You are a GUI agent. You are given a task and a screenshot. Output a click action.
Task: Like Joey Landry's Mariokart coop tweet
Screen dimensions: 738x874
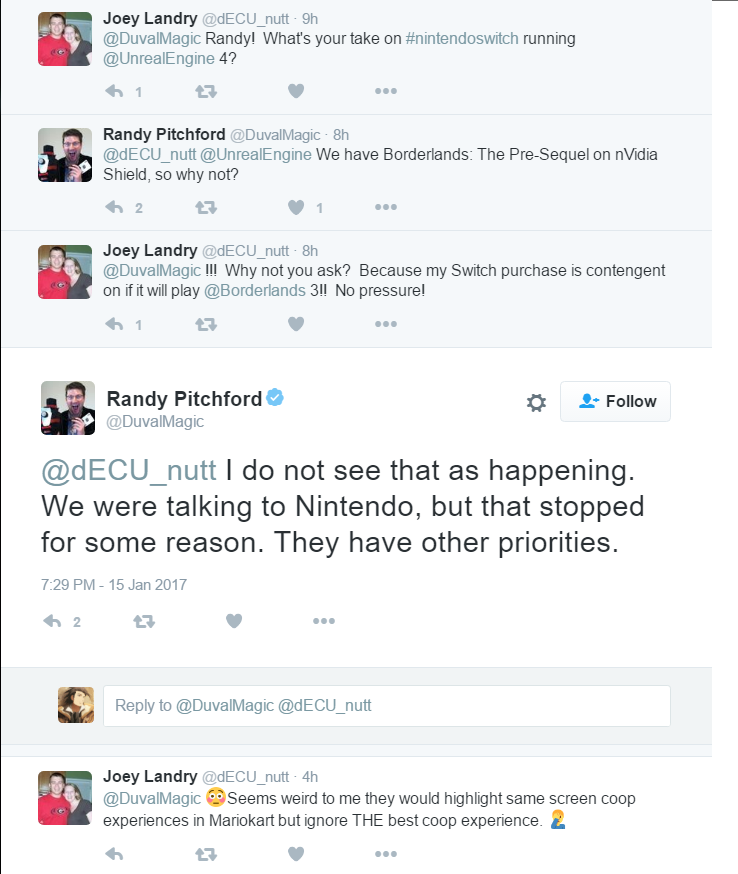tap(296, 854)
